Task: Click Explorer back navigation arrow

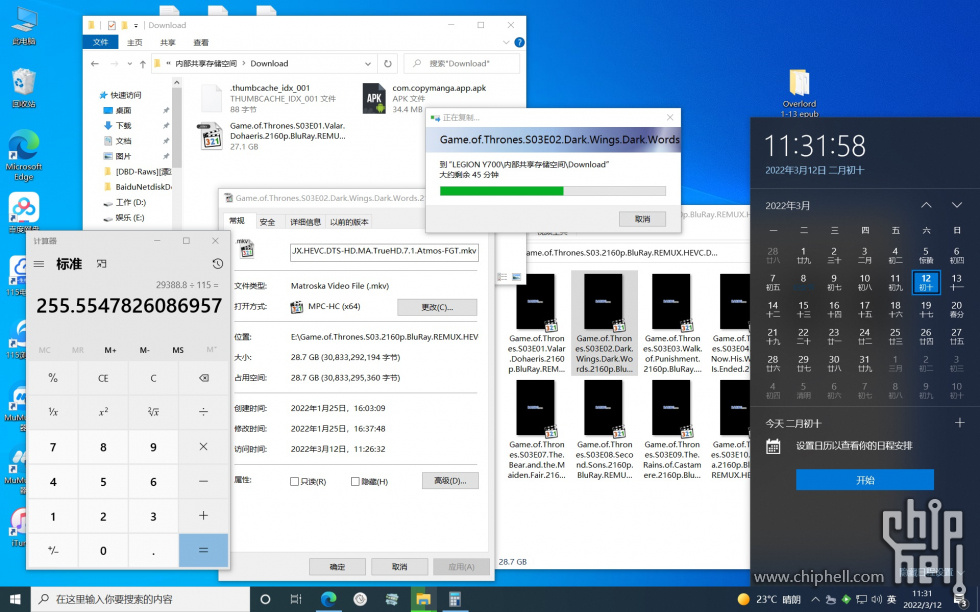Action: (94, 63)
